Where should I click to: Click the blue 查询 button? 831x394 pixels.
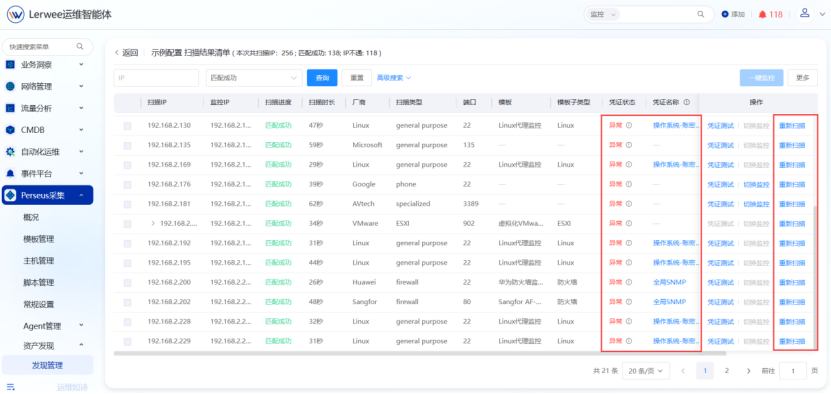(x=322, y=78)
